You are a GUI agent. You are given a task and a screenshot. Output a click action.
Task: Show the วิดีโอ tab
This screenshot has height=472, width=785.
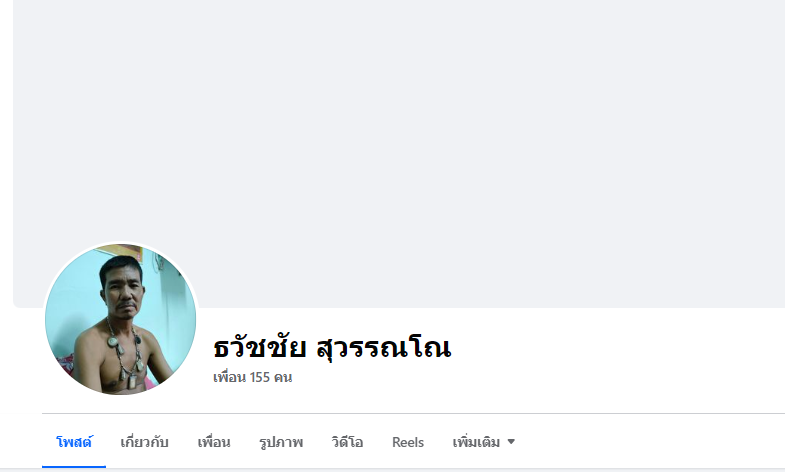(x=347, y=442)
